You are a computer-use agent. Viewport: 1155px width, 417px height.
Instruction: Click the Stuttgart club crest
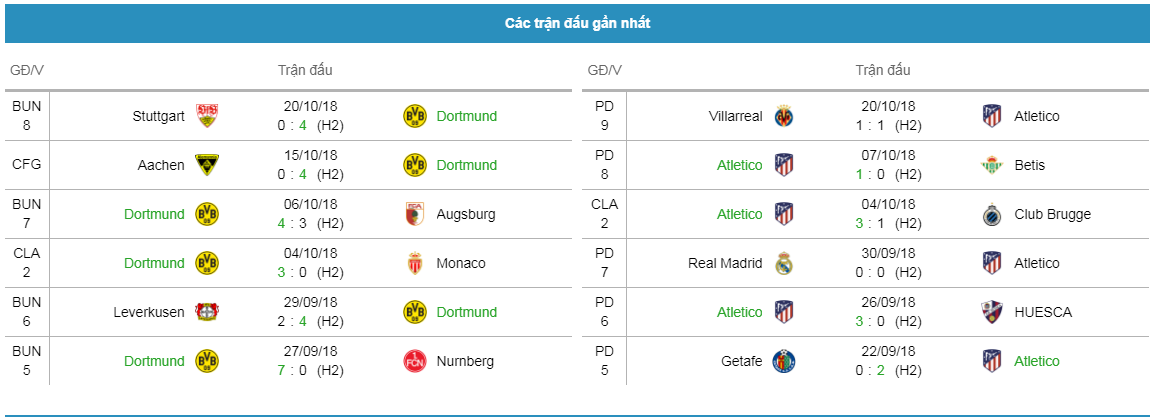tap(206, 116)
